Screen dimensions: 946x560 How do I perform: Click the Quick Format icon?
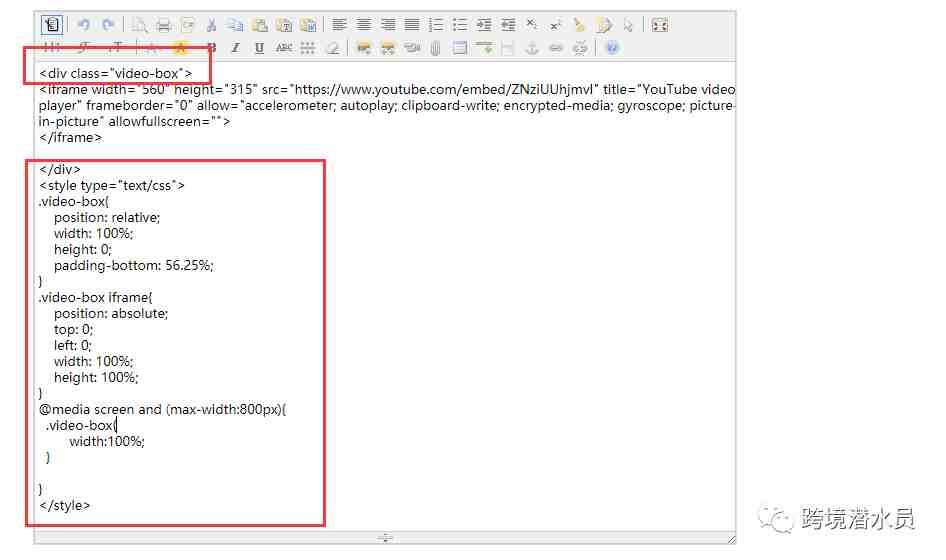(x=604, y=25)
